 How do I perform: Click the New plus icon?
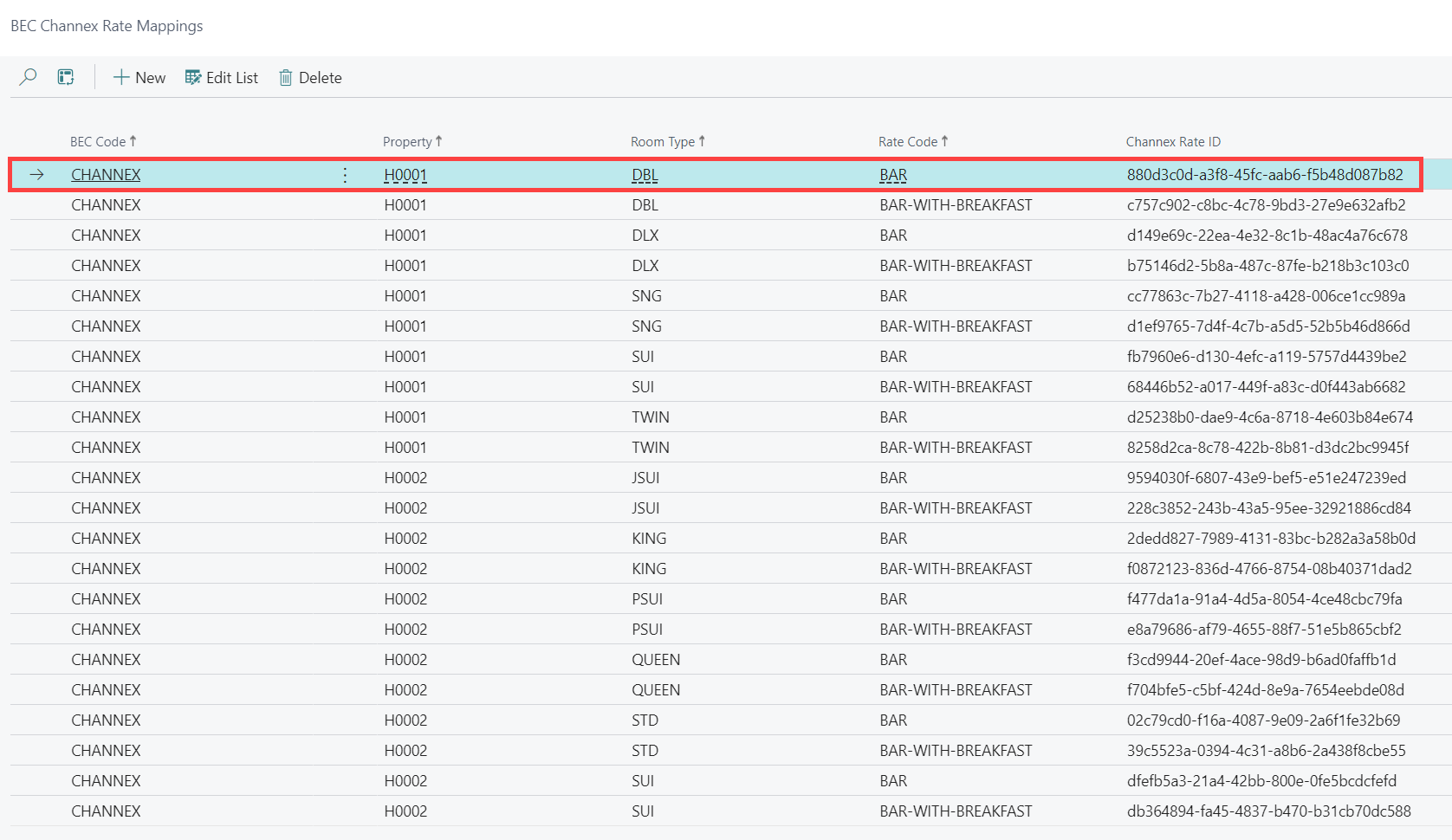(x=121, y=77)
